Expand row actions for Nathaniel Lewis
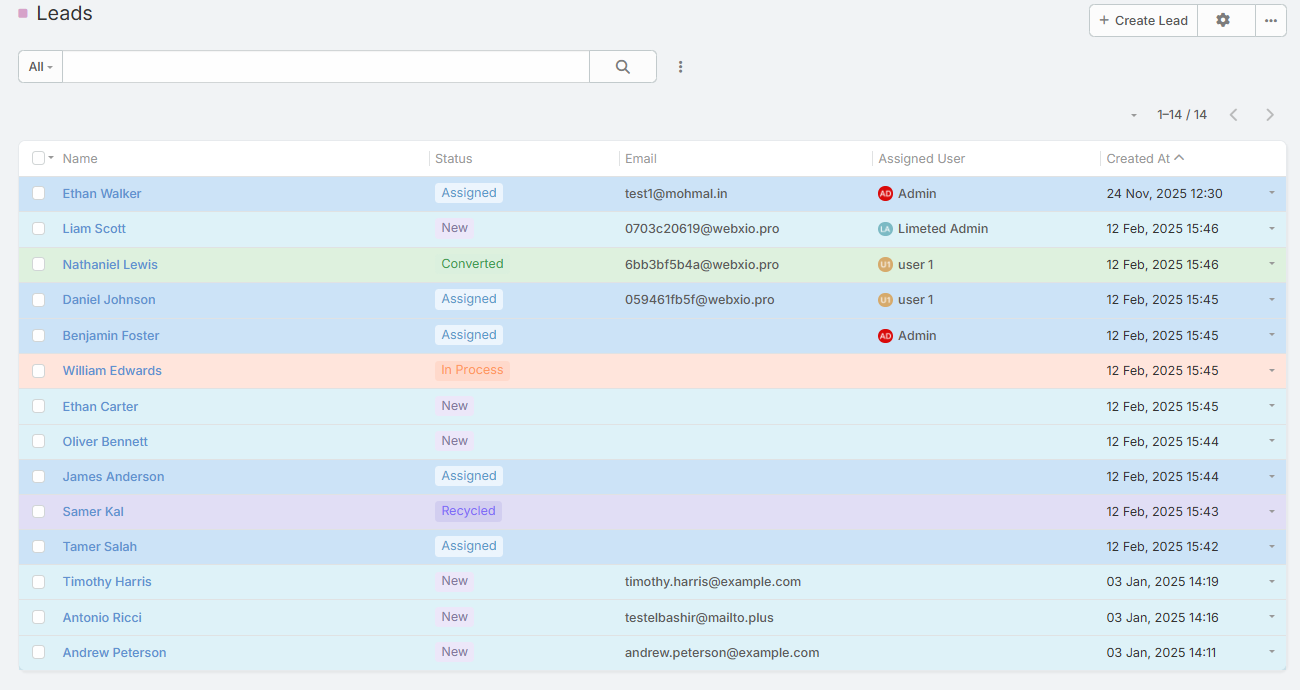 click(x=1271, y=264)
